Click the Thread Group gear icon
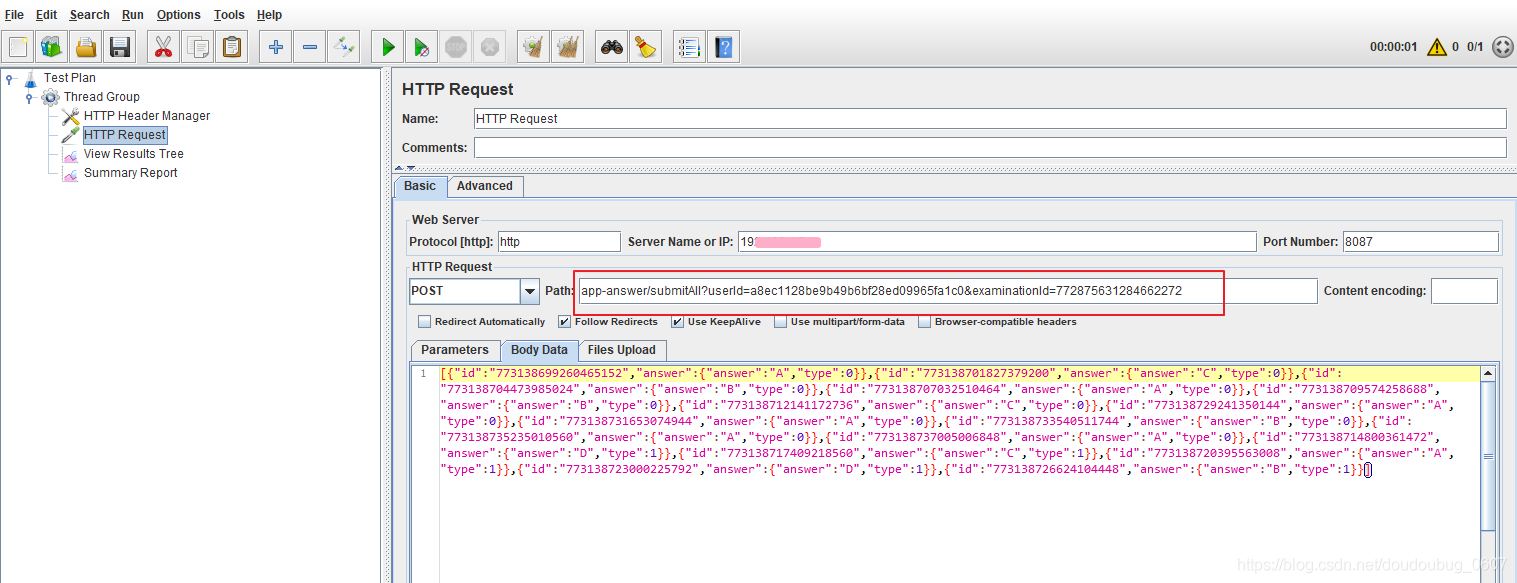This screenshot has width=1517, height=583. (50, 97)
